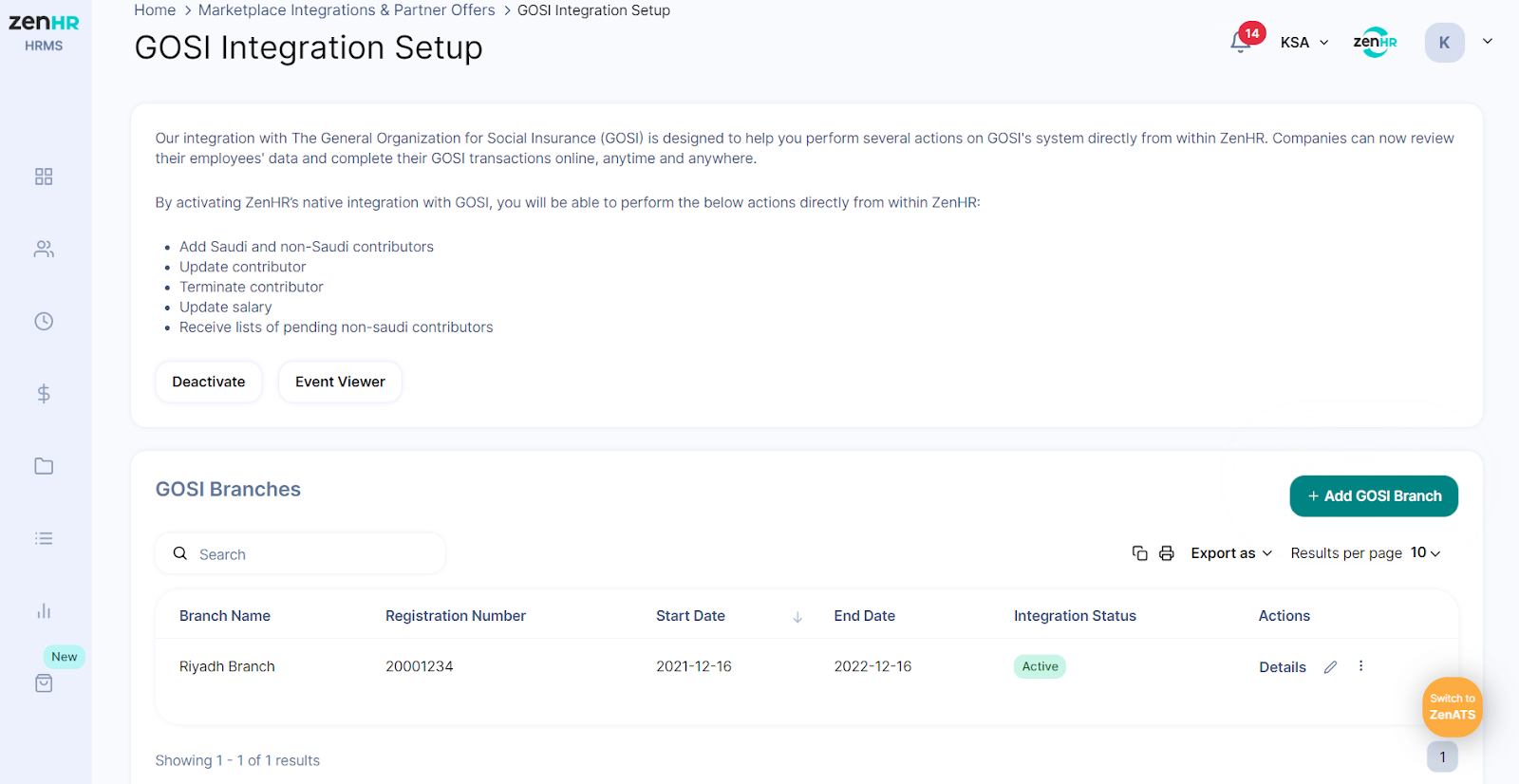Edit Riyadh Branch with pencil icon
1519x784 pixels.
click(1330, 667)
